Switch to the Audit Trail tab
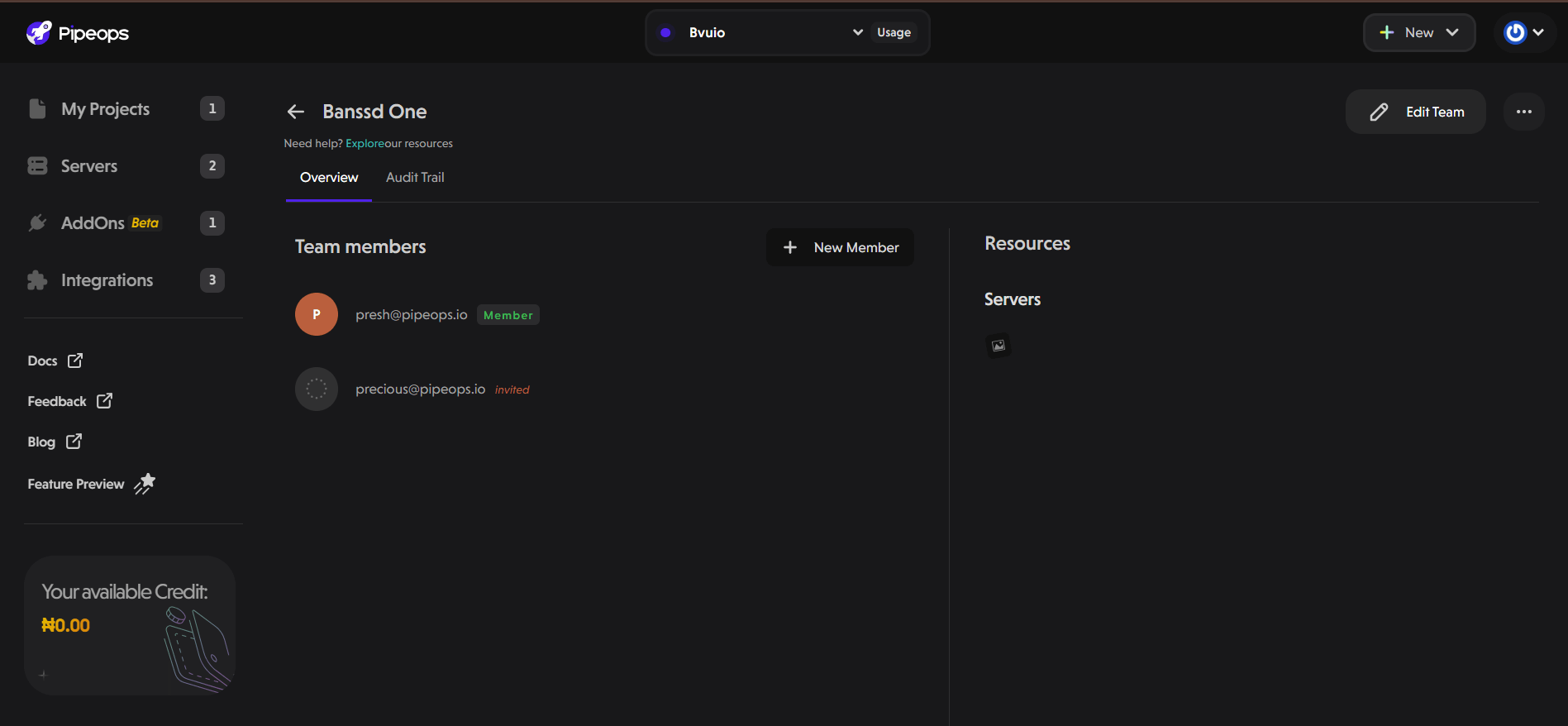This screenshot has width=1568, height=726. [415, 177]
